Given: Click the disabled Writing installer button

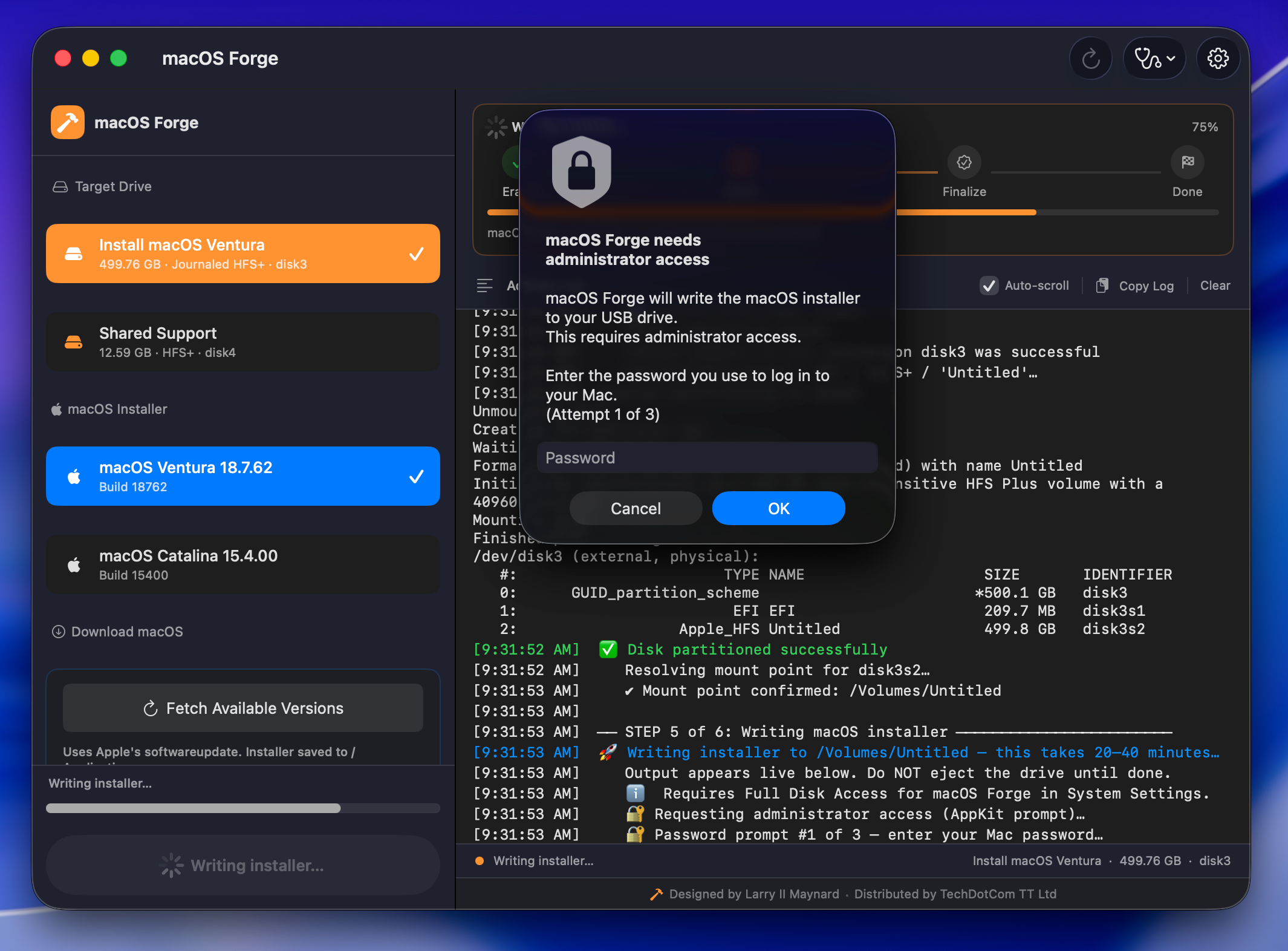Looking at the screenshot, I should (243, 865).
